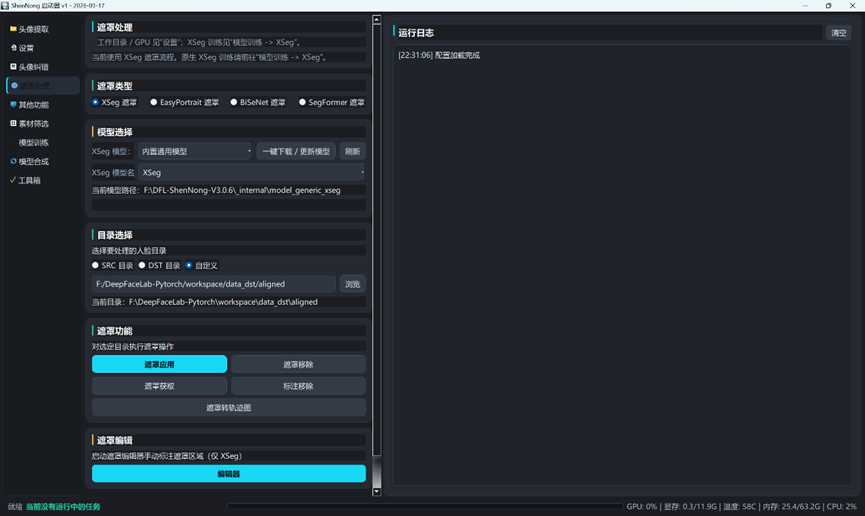Open the 模型训练 sidebar page
This screenshot has width=865, height=516.
(42, 142)
